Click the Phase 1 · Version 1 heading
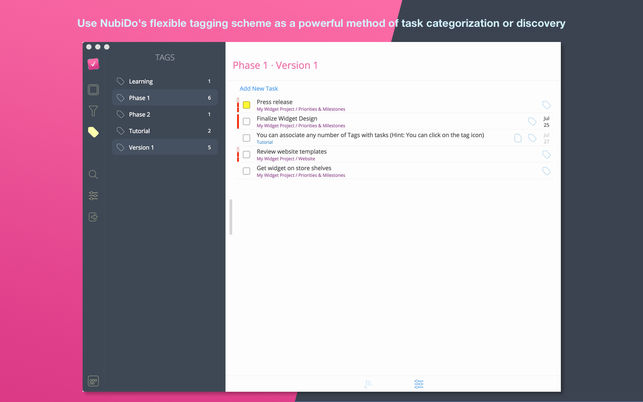Screen dimensions: 643x402 275,65
